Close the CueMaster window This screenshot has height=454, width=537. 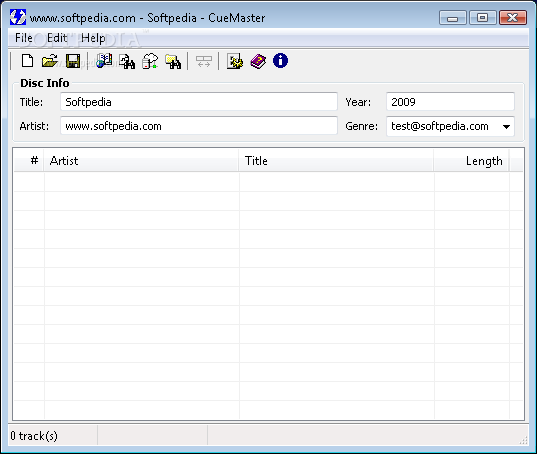513,17
